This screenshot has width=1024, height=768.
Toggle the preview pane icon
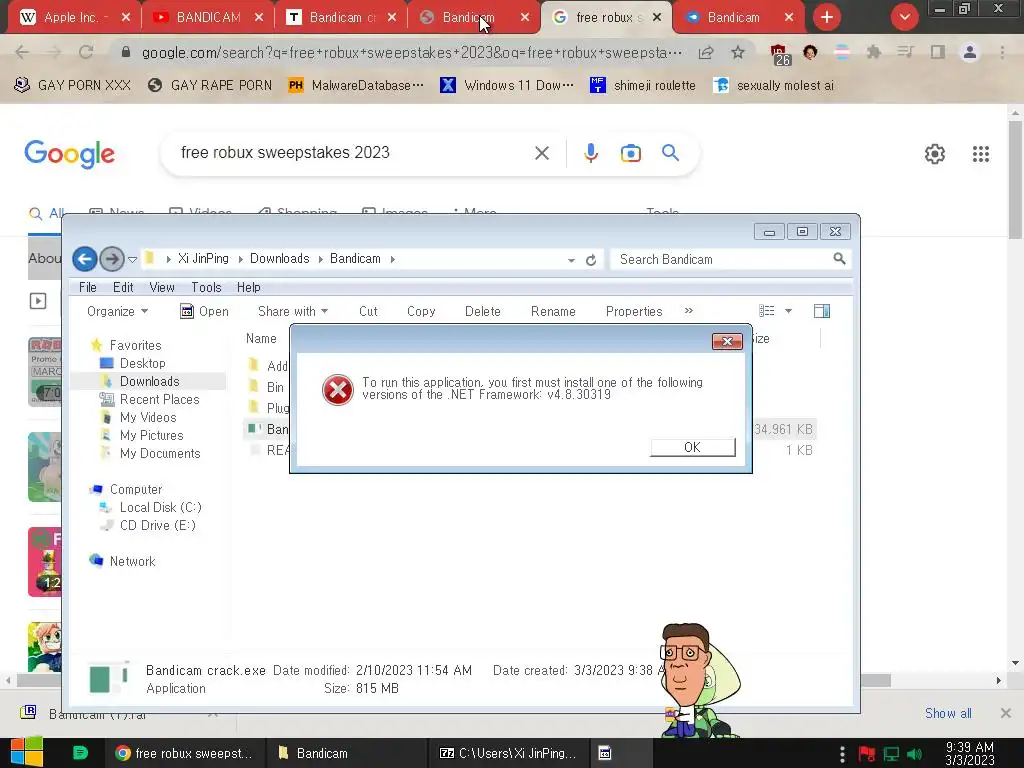(822, 311)
